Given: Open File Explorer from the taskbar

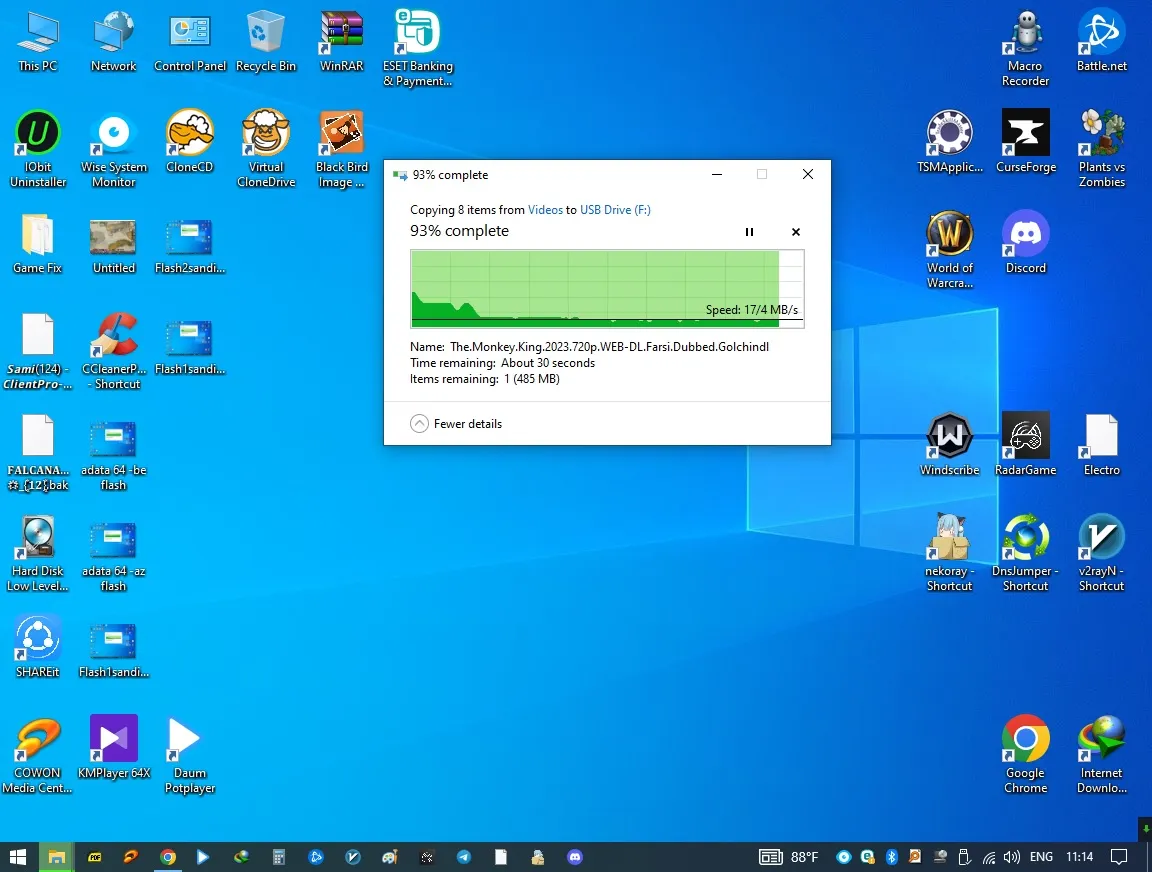Looking at the screenshot, I should pos(57,857).
